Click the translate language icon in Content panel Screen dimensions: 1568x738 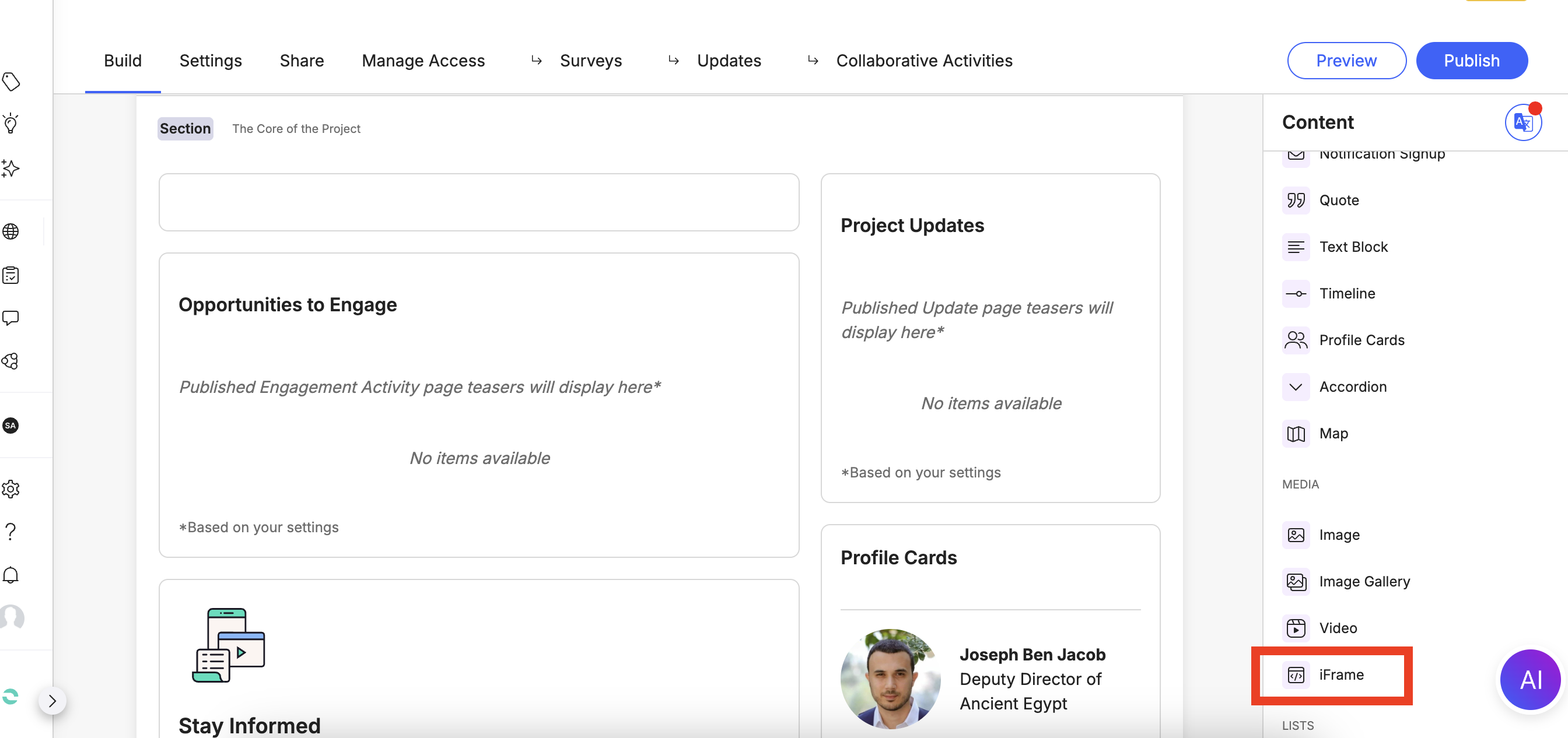[x=1522, y=123]
